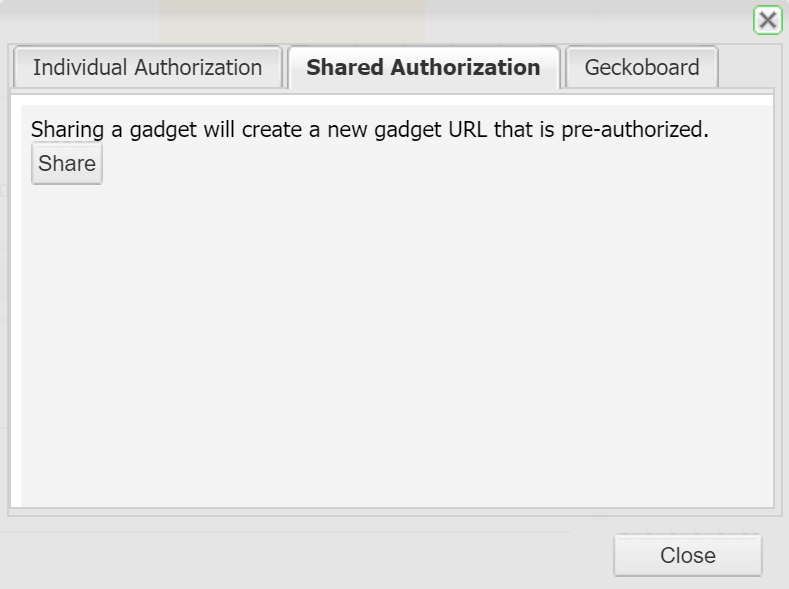Image resolution: width=789 pixels, height=589 pixels.
Task: Select the Shared Authorization tab
Action: pyautogui.click(x=423, y=68)
